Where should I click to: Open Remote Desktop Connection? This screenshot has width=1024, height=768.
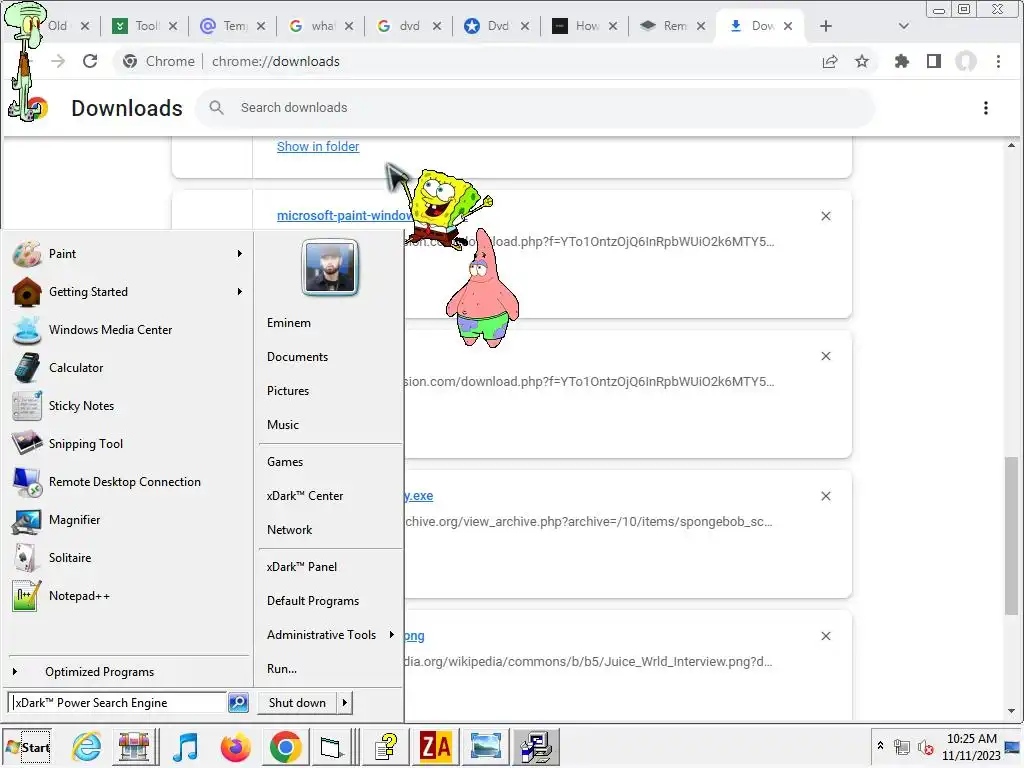[128, 481]
